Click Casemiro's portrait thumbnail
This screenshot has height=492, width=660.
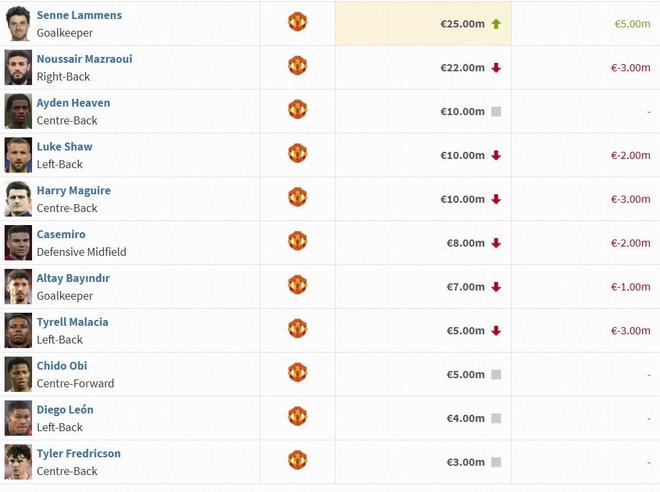tap(18, 242)
